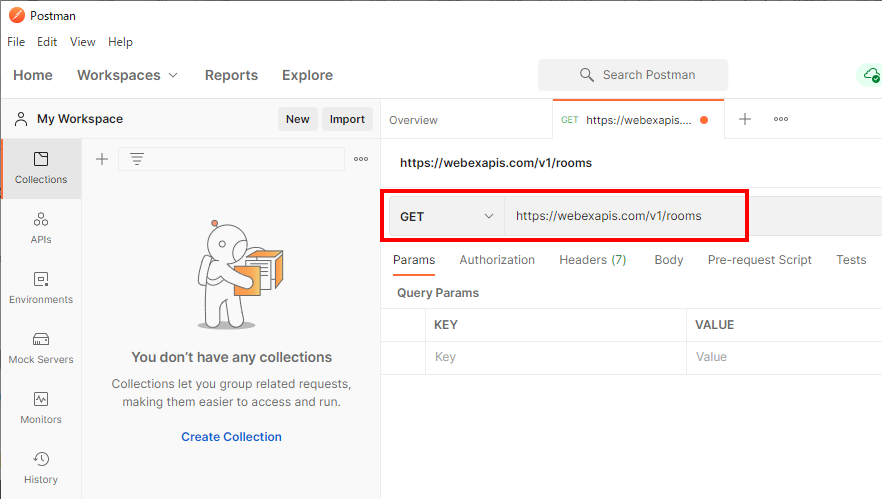Click the Create Collection link

point(231,437)
